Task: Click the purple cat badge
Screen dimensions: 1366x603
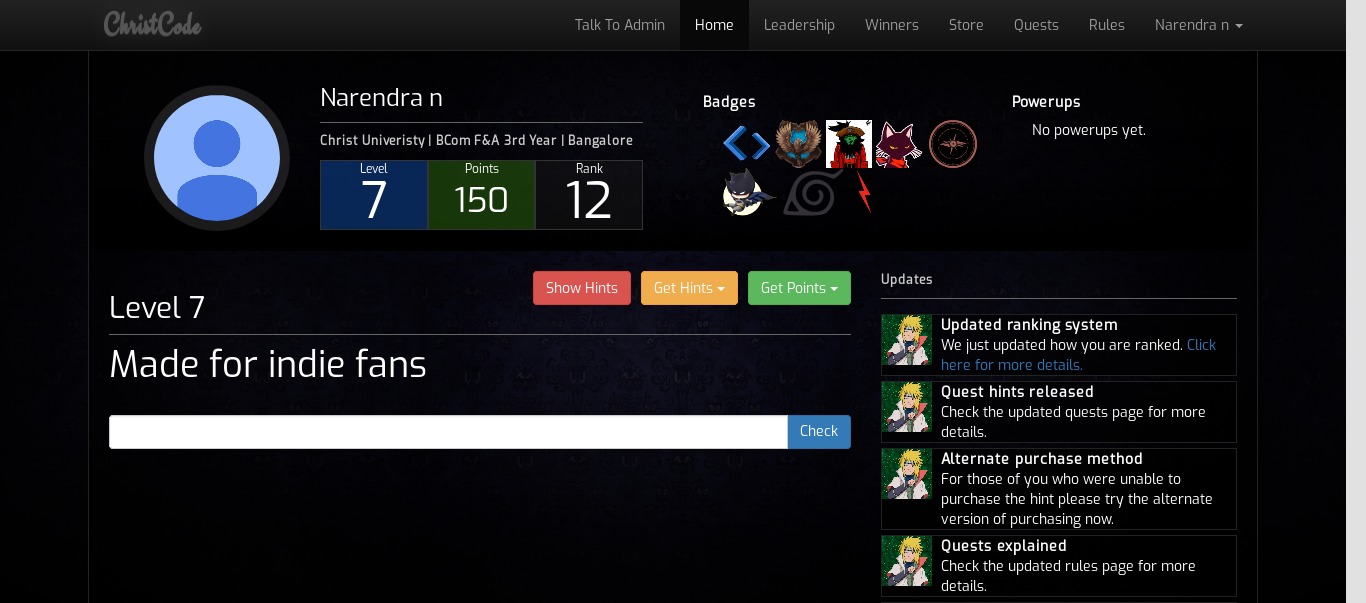Action: [899, 145]
